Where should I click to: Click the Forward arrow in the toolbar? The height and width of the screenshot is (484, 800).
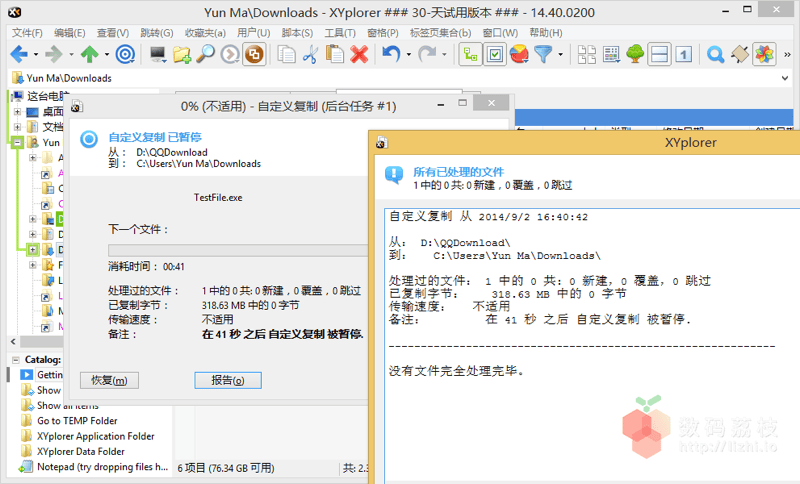coord(54,54)
